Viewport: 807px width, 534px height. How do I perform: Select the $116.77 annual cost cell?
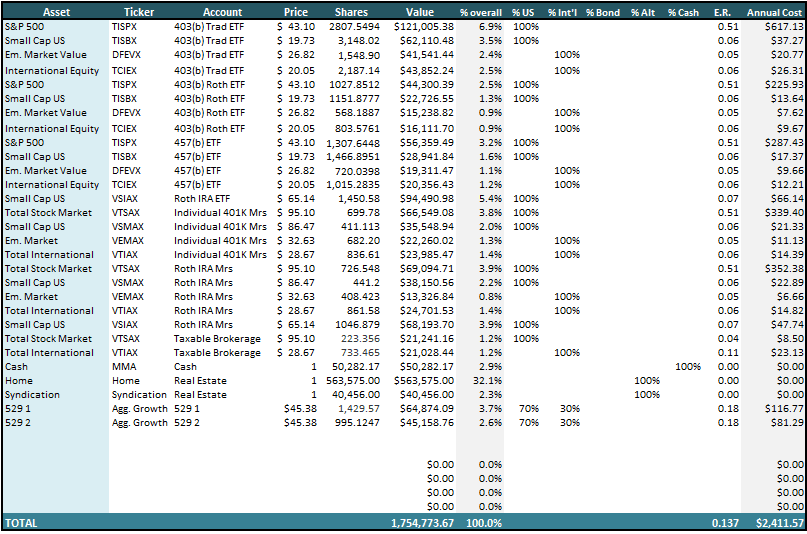pyautogui.click(x=784, y=408)
